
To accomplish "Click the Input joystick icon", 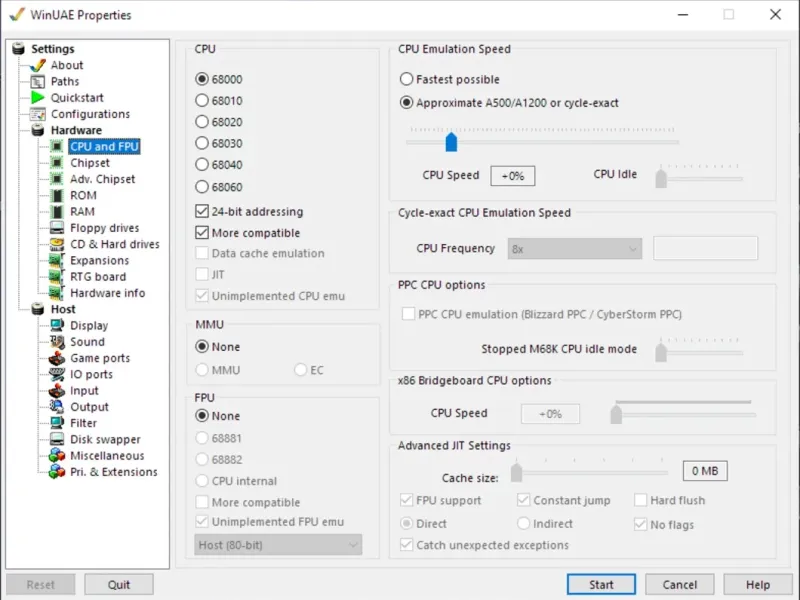I will coord(57,391).
